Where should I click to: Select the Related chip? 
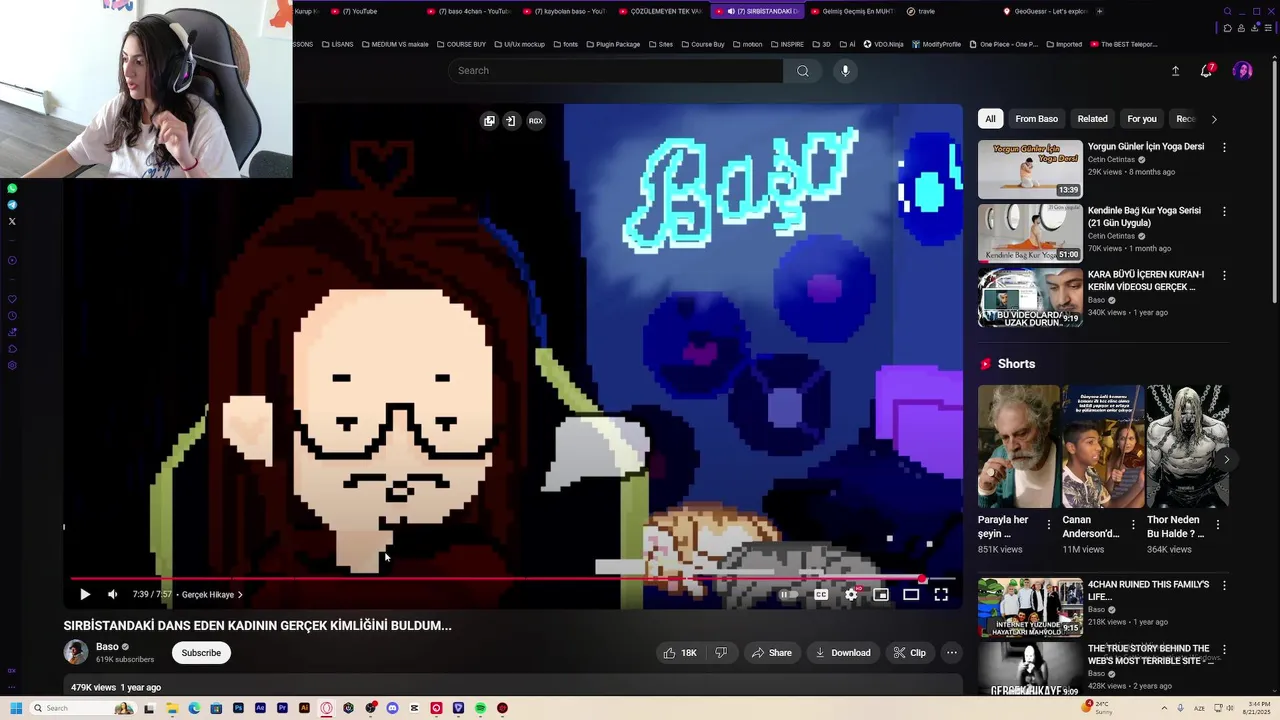click(1092, 119)
